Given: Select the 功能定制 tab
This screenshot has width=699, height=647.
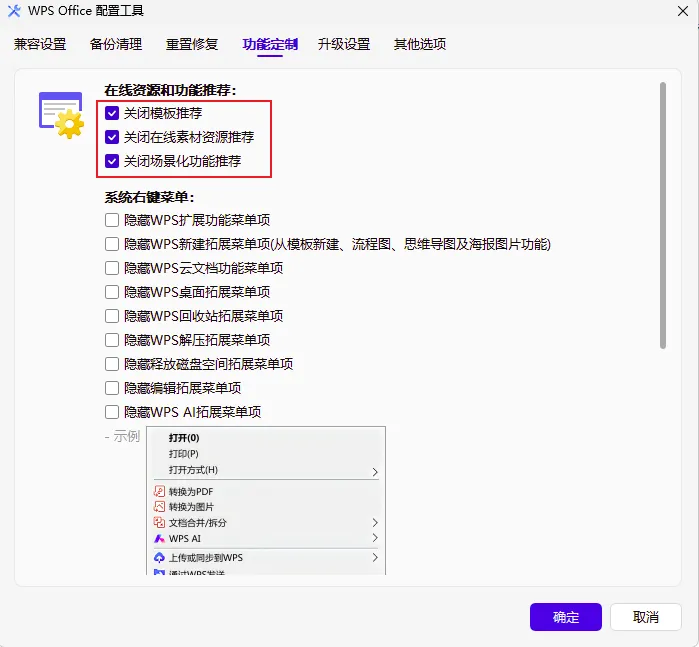Looking at the screenshot, I should point(270,44).
